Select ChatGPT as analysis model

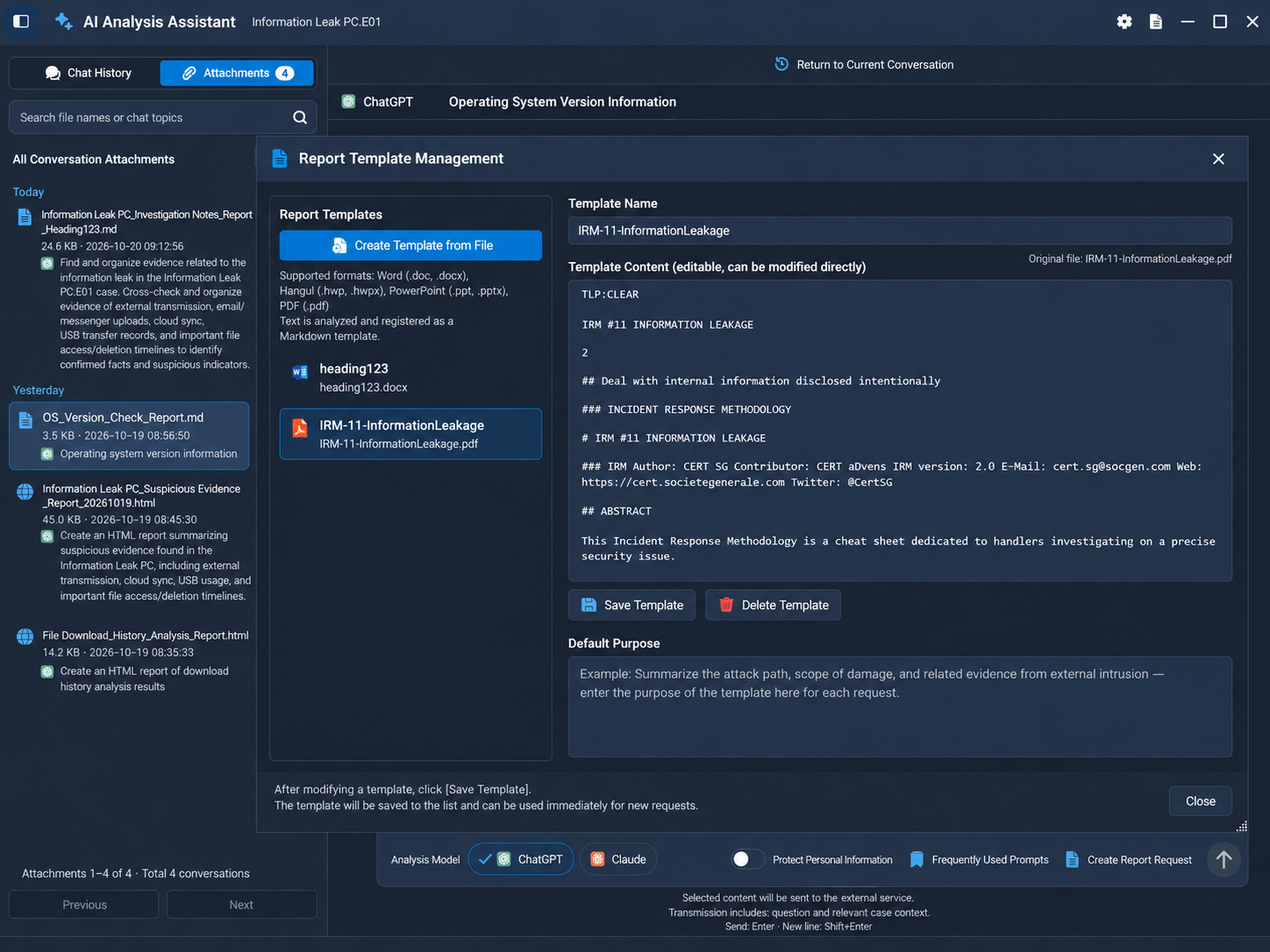pos(521,859)
